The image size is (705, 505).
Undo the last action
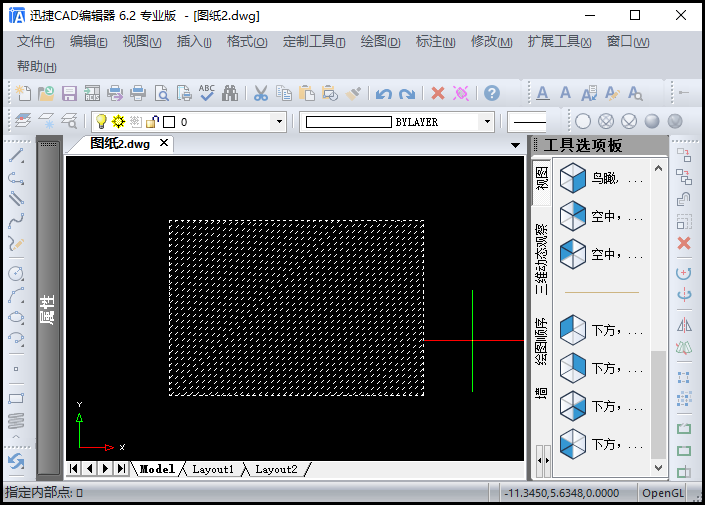point(384,94)
